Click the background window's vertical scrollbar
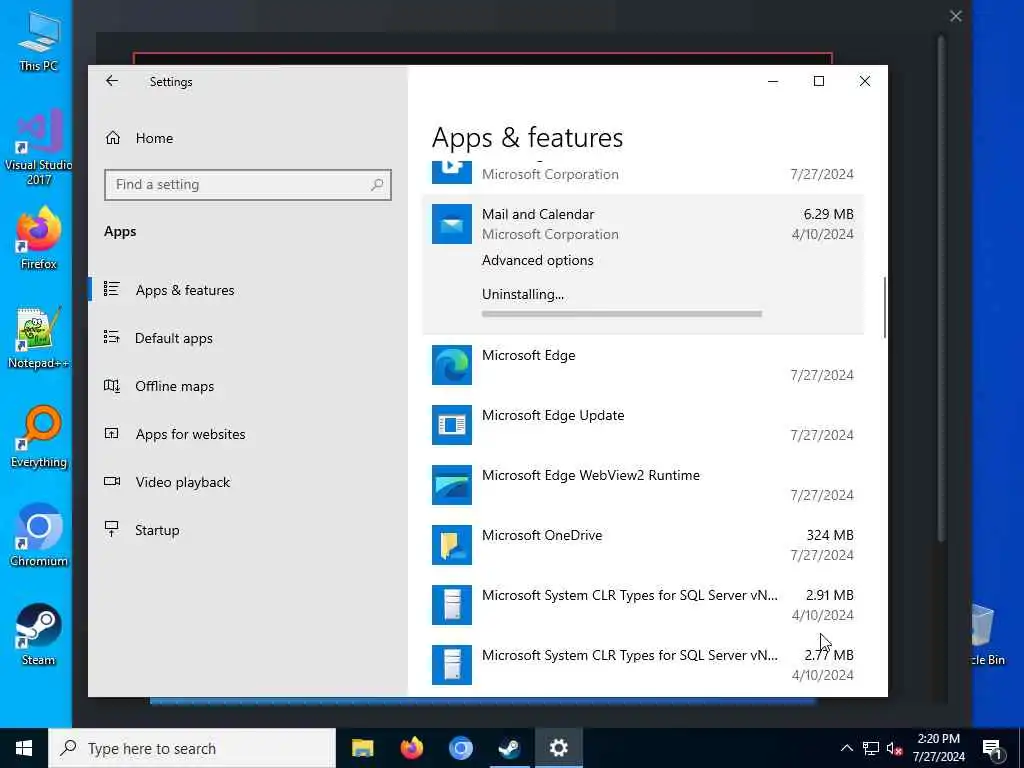The height and width of the screenshot is (768, 1024). [941, 287]
